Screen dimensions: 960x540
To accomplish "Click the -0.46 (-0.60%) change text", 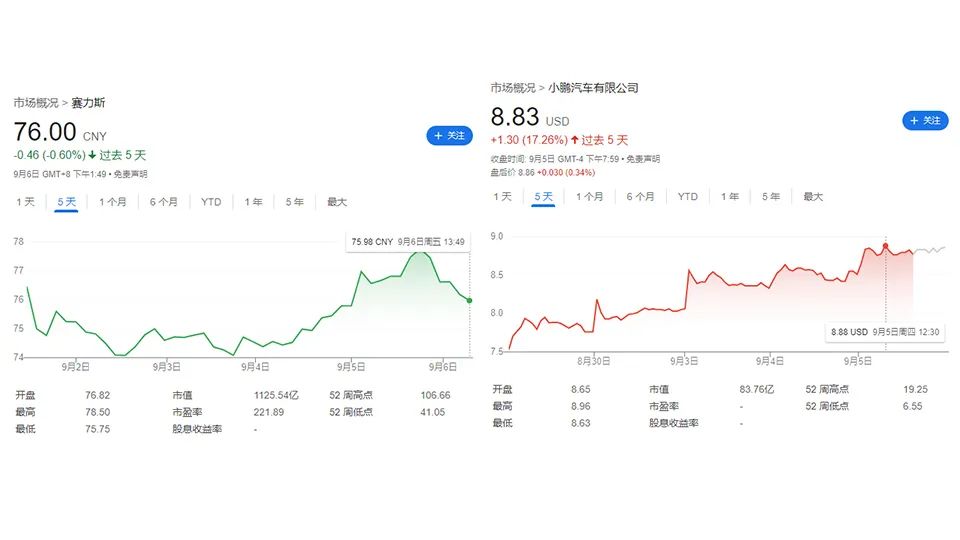I will (50, 156).
